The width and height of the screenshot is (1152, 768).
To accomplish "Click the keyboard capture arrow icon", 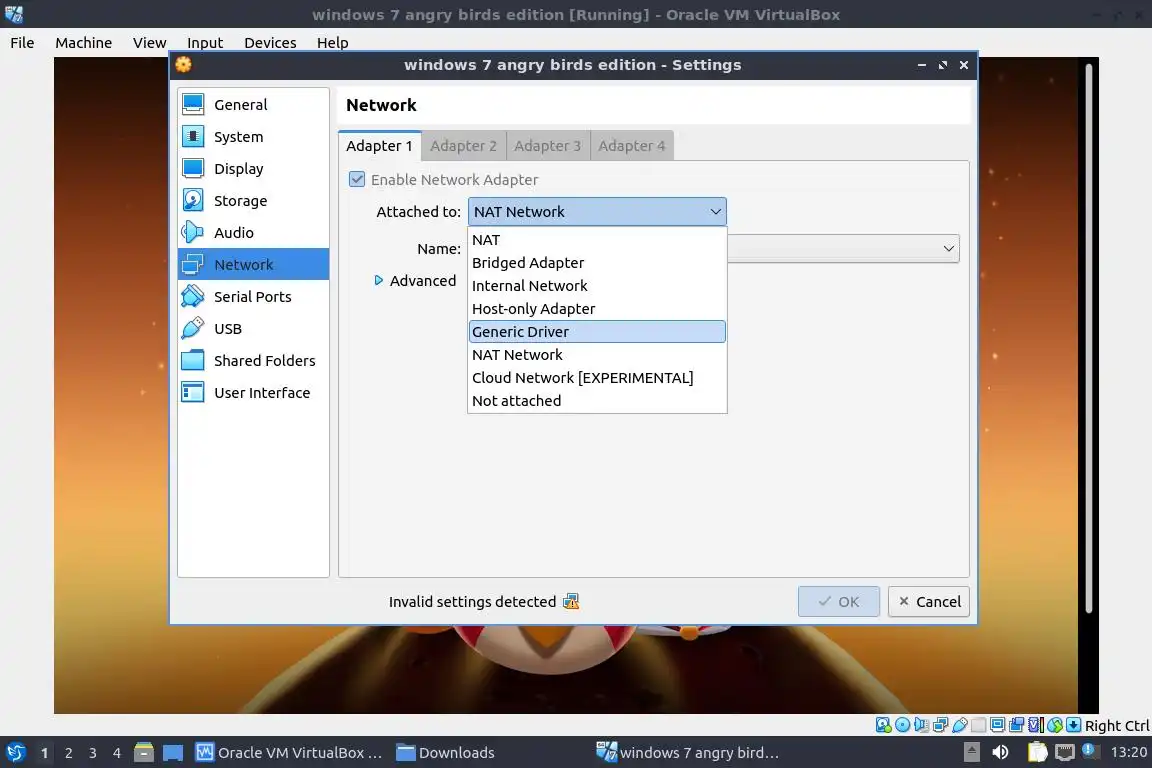I will tap(1073, 725).
